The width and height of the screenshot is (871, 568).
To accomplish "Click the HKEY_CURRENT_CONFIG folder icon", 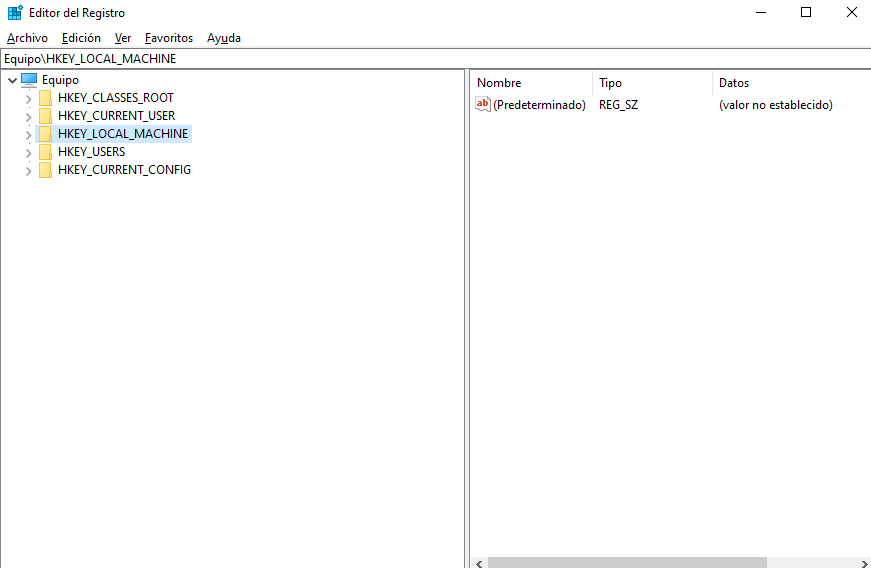I will (46, 170).
